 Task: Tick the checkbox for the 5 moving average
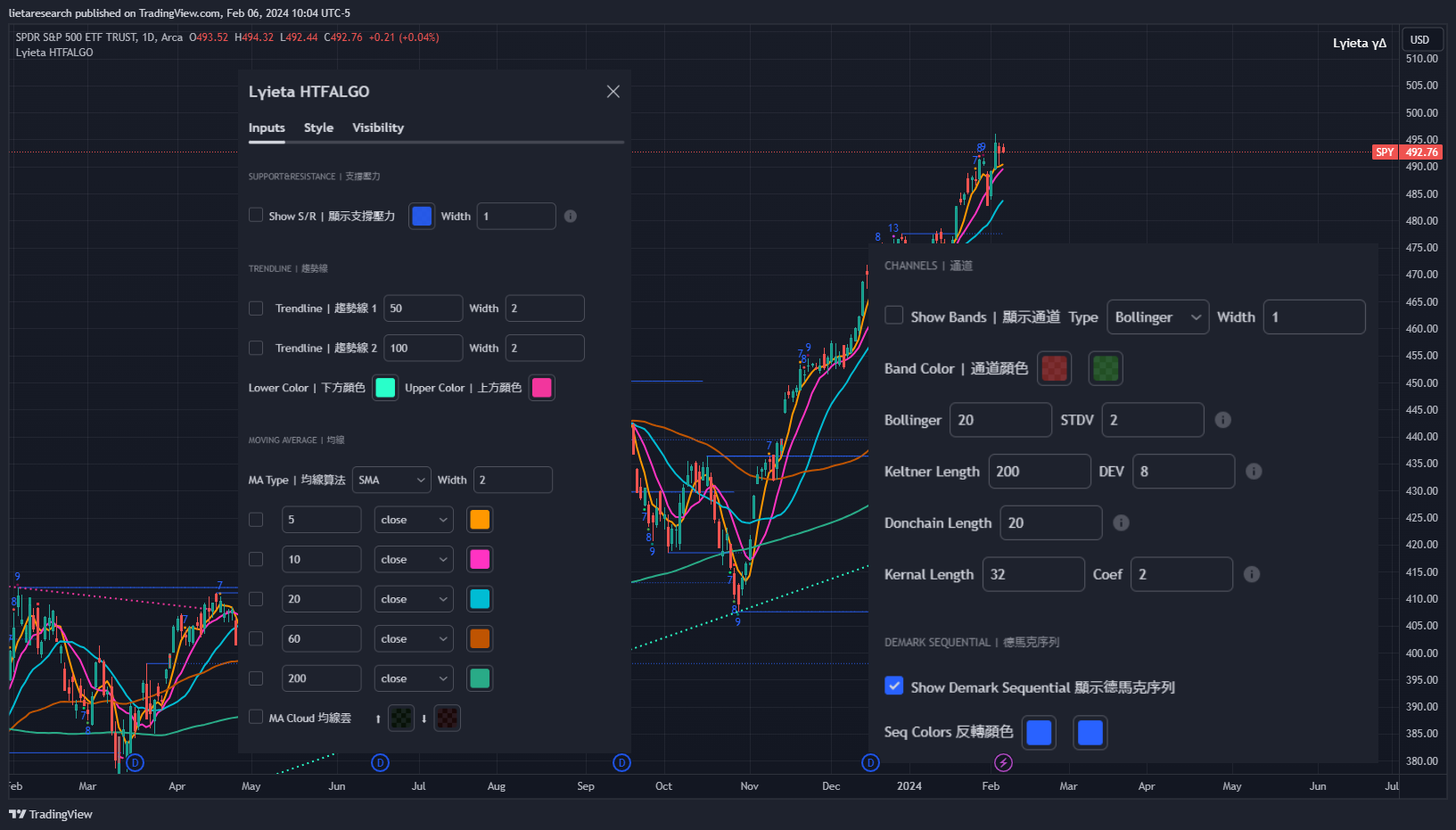256,519
